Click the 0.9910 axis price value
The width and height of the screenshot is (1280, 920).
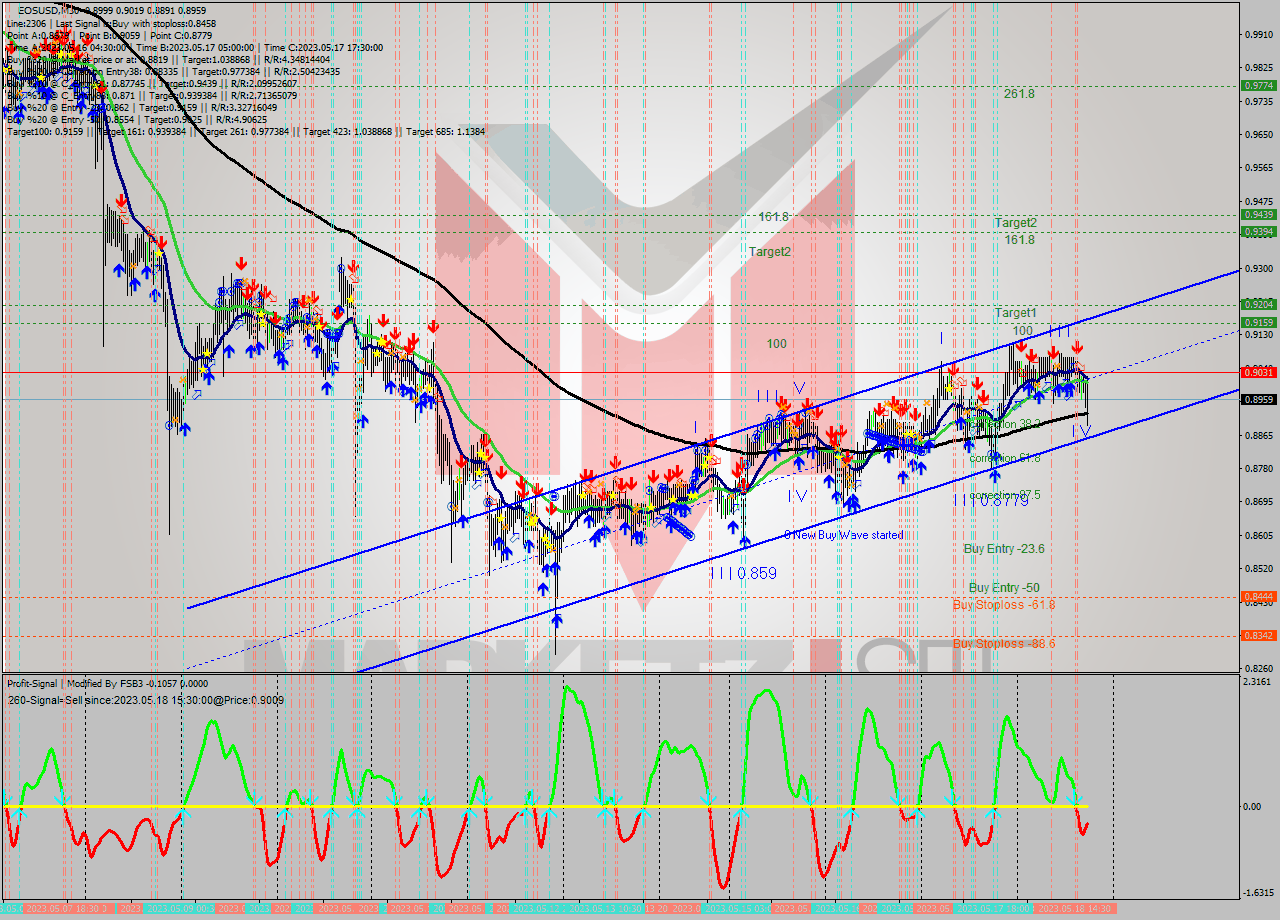[x=1257, y=34]
